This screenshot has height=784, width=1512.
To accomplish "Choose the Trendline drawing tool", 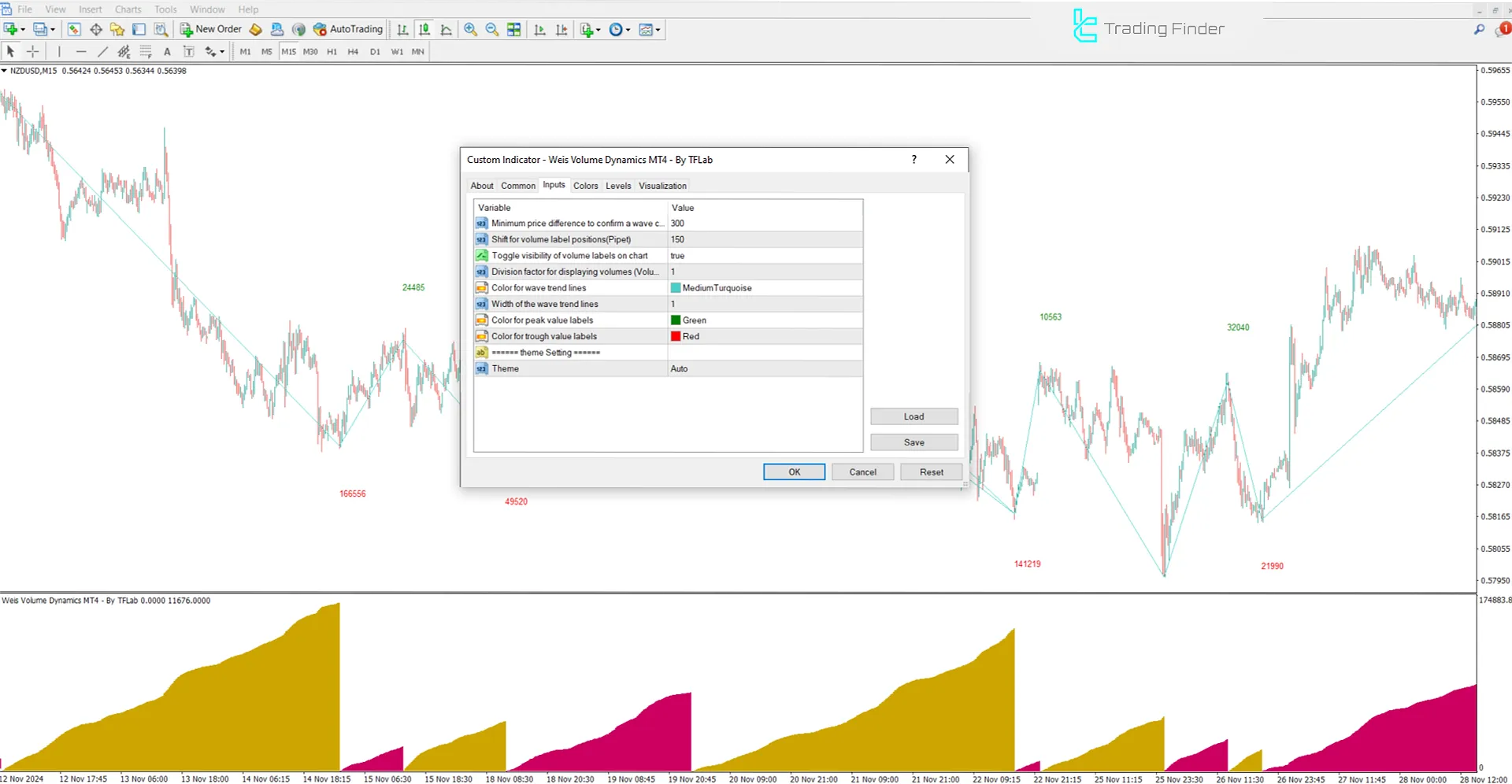I will tap(102, 51).
